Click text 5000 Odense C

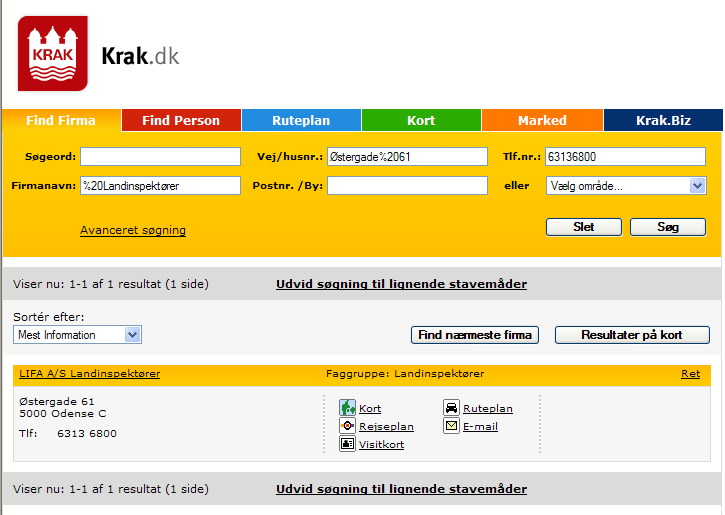(62, 414)
